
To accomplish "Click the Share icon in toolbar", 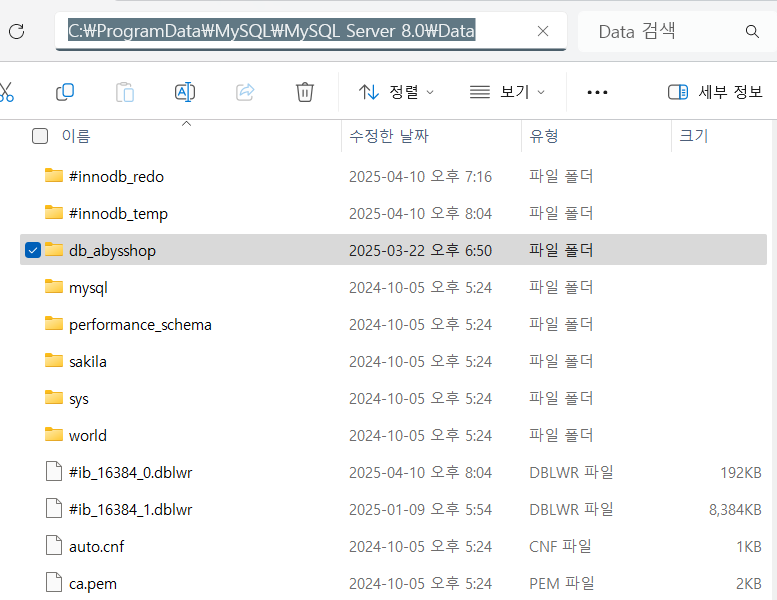I will 245,92.
